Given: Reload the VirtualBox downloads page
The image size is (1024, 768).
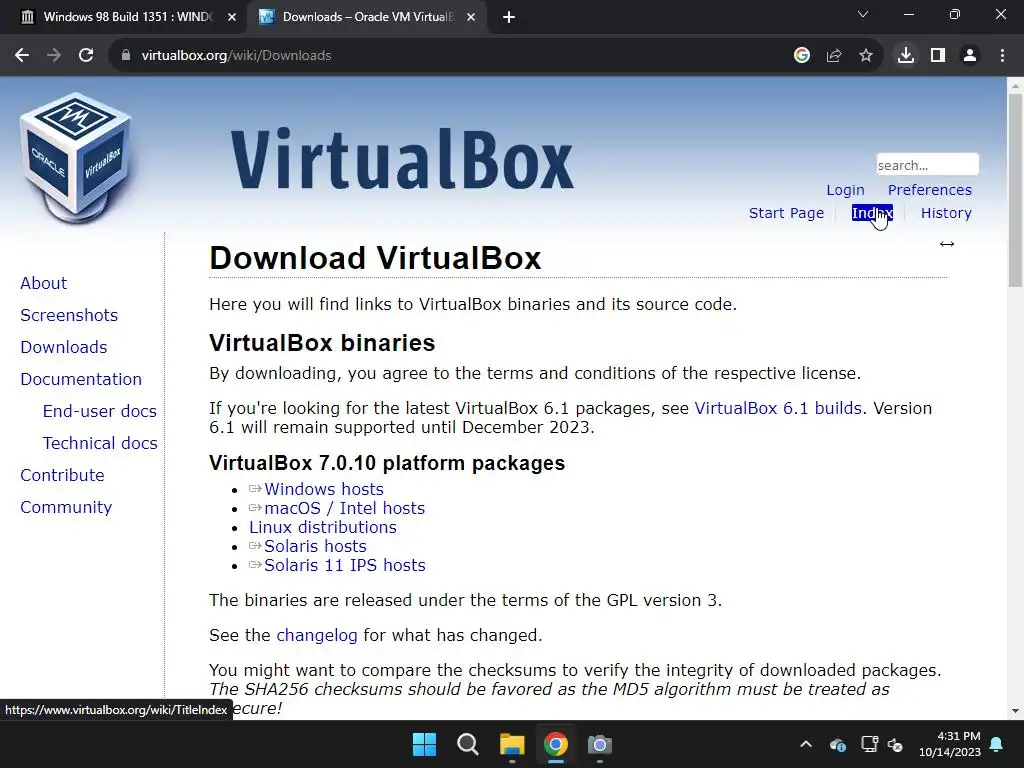Looking at the screenshot, I should tap(86, 56).
